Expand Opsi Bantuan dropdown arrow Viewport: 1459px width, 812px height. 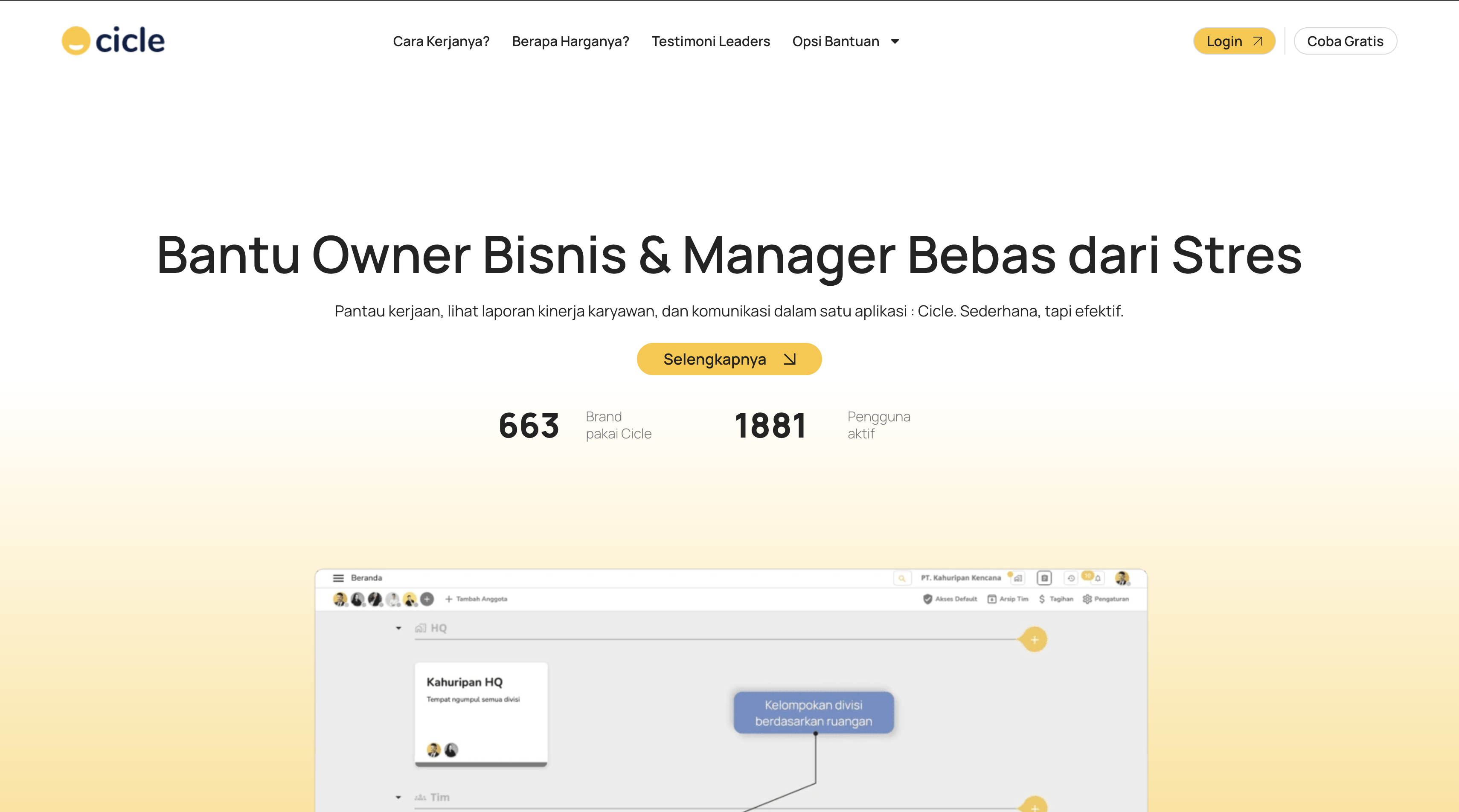895,41
